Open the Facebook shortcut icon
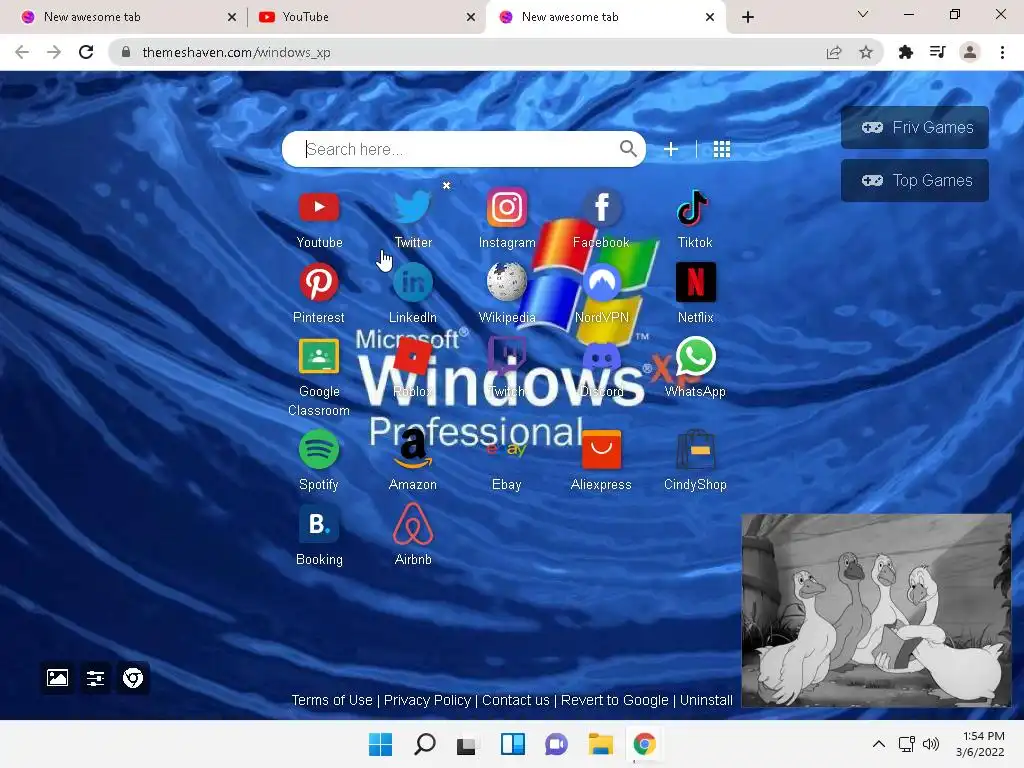 coord(601,208)
